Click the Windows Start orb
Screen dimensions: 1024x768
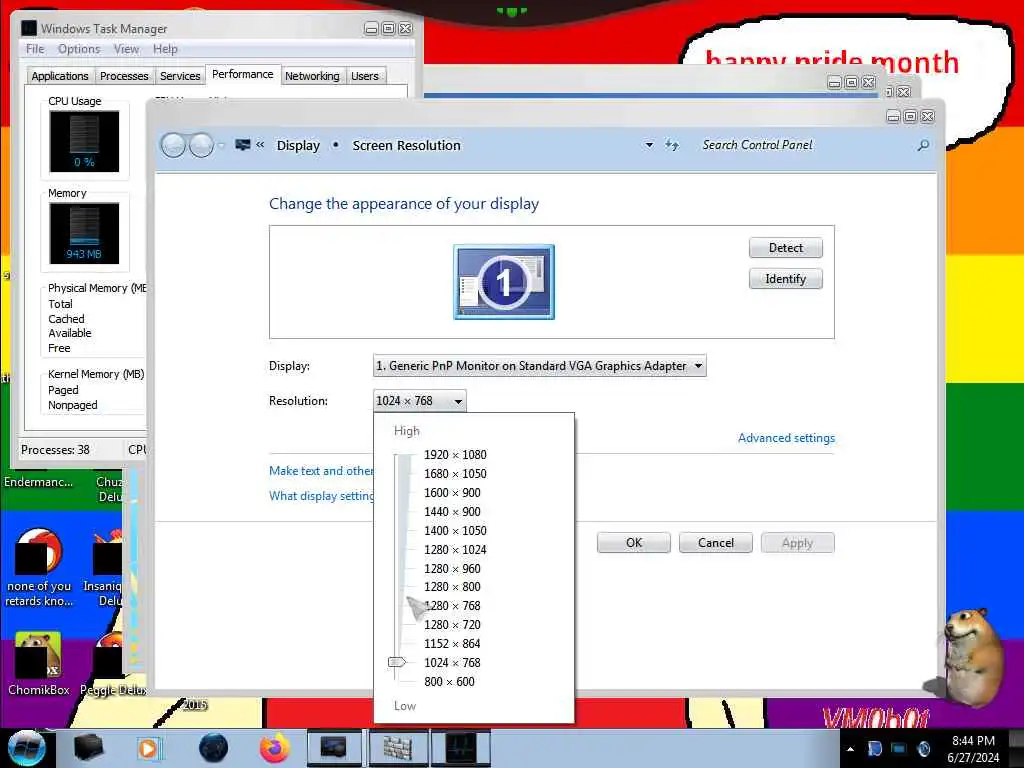26,748
